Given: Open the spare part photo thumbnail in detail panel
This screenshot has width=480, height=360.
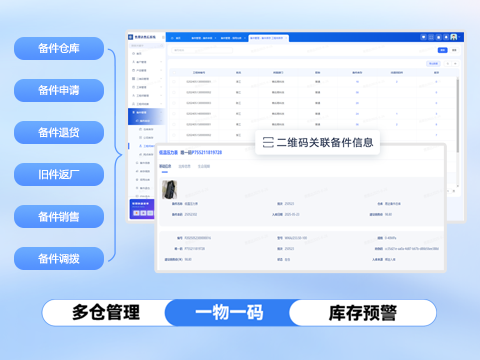Looking at the screenshot, I should click(x=169, y=189).
